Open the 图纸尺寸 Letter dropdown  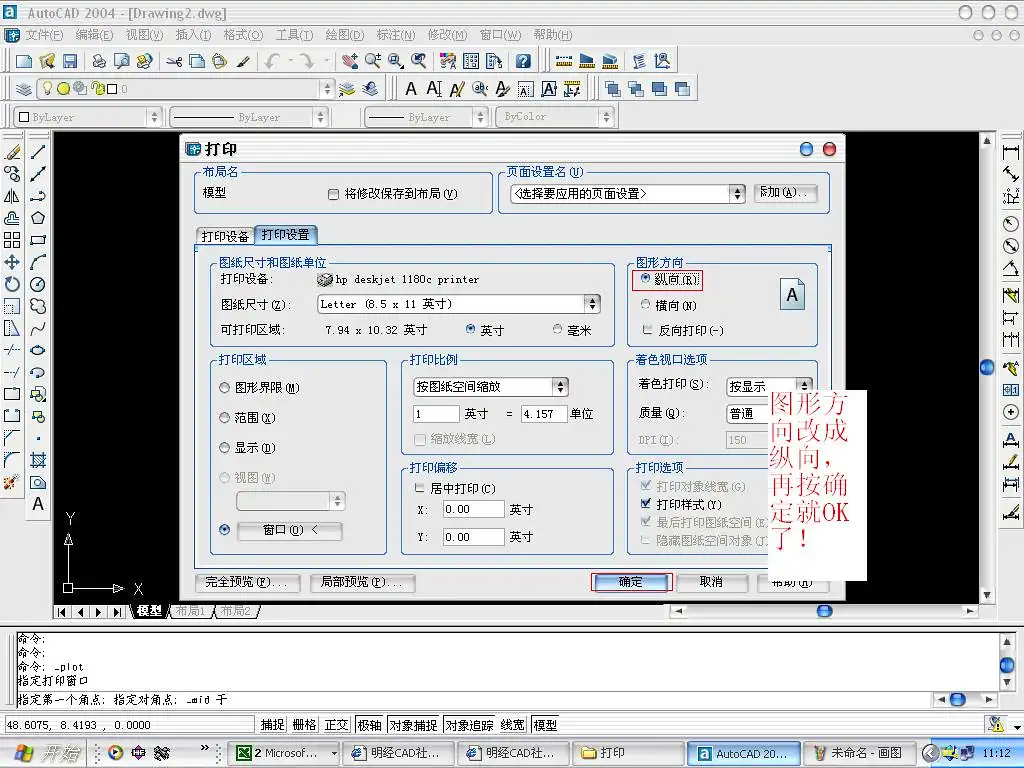(592, 304)
